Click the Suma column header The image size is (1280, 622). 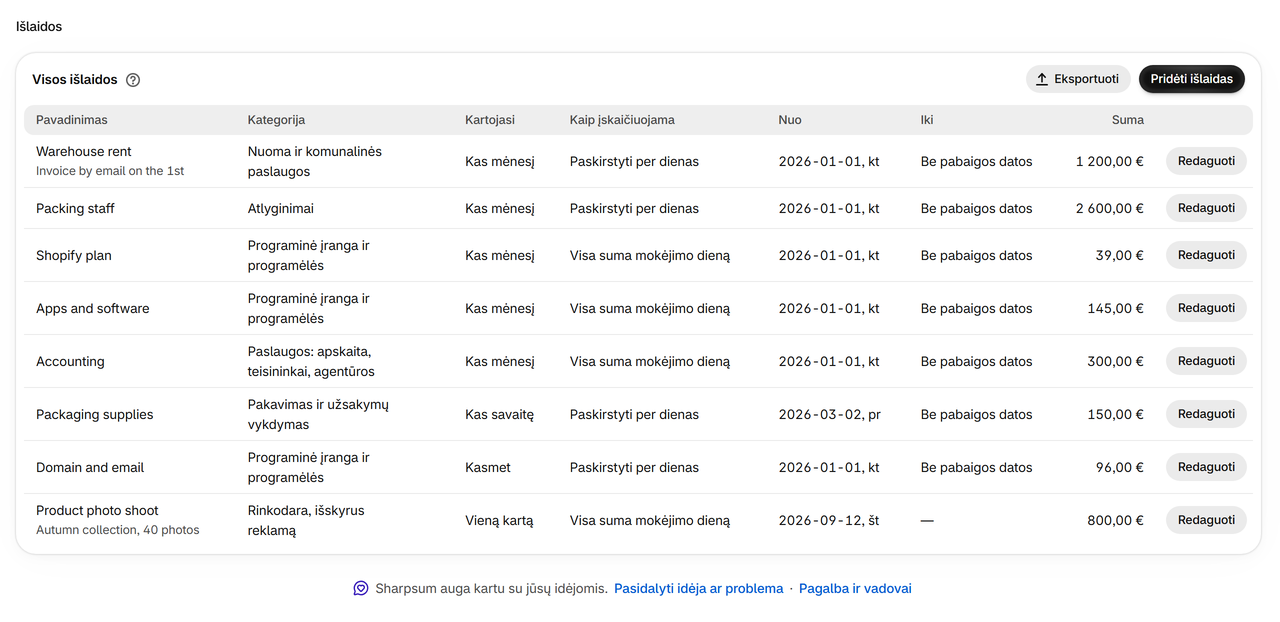pyautogui.click(x=1127, y=120)
